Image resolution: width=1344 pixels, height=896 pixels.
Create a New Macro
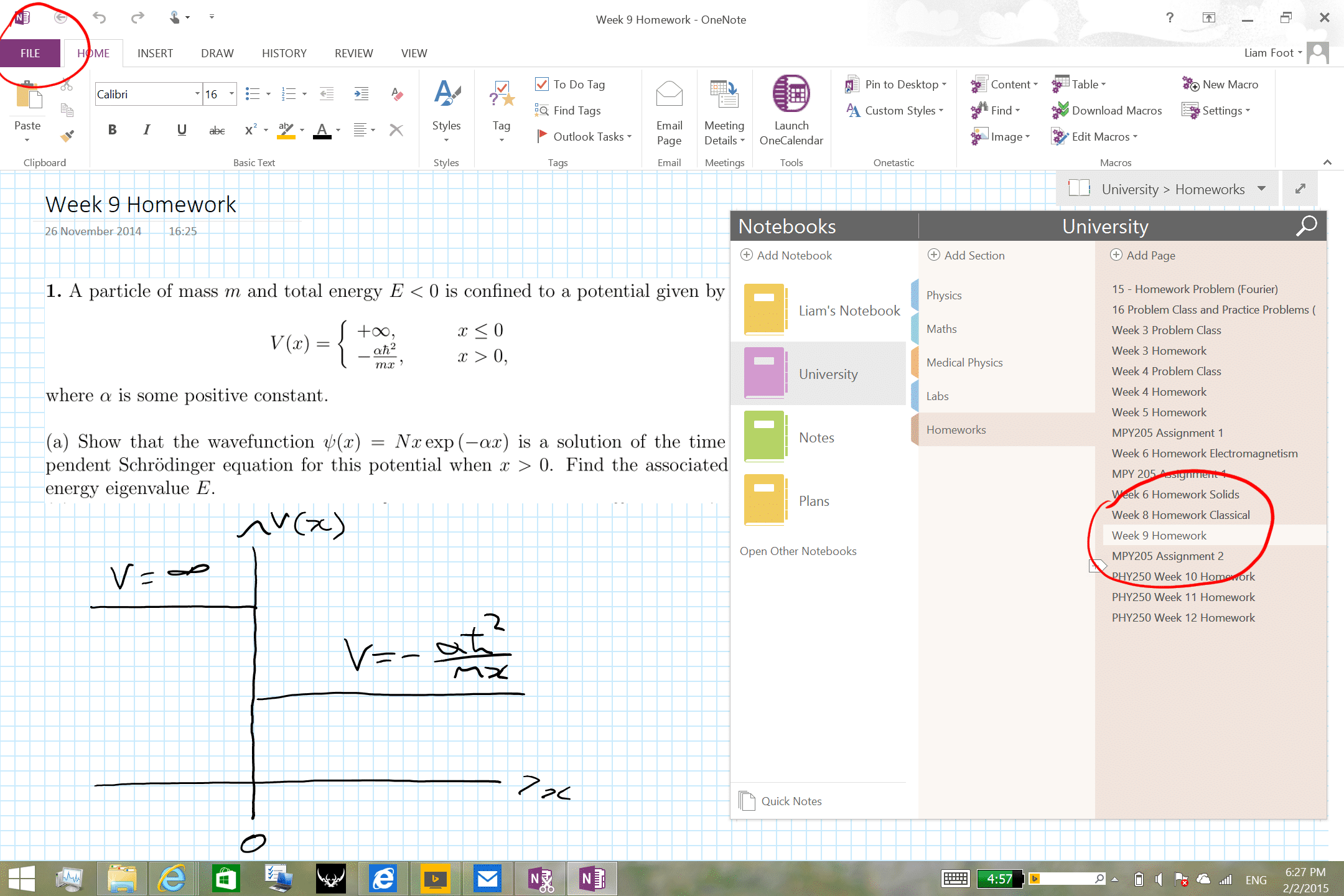point(1220,84)
